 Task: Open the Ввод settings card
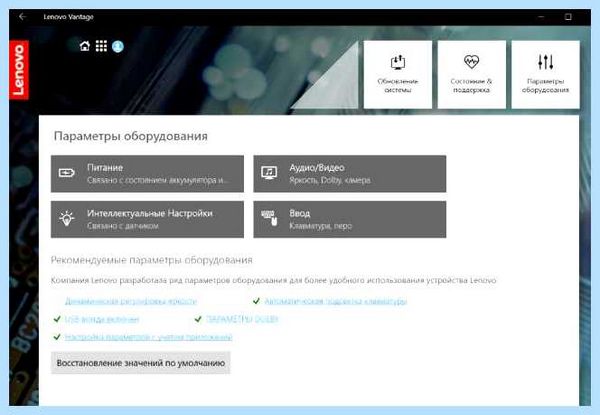[x=350, y=219]
